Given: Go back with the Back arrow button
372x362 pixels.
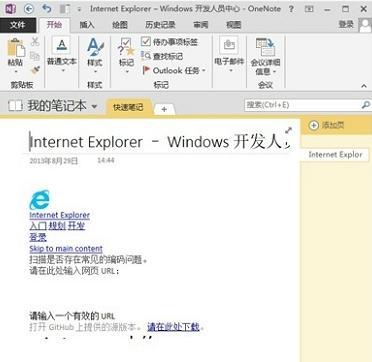Looking at the screenshot, I should point(29,9).
